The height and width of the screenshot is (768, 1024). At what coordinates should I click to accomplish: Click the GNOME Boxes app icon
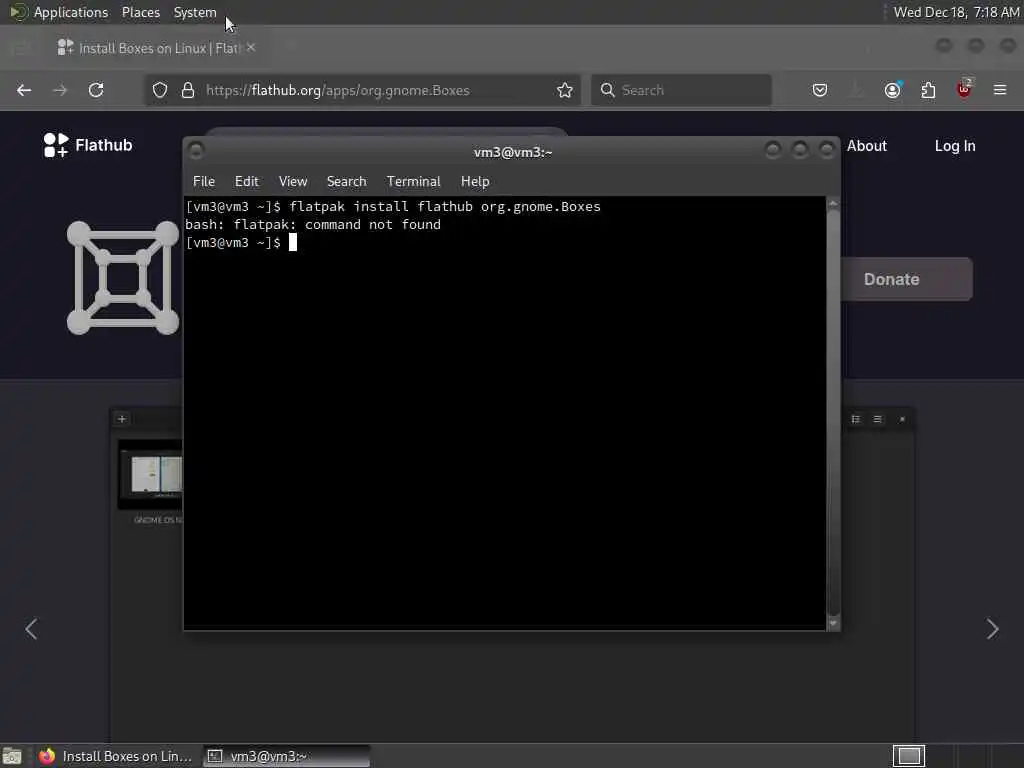click(x=123, y=278)
